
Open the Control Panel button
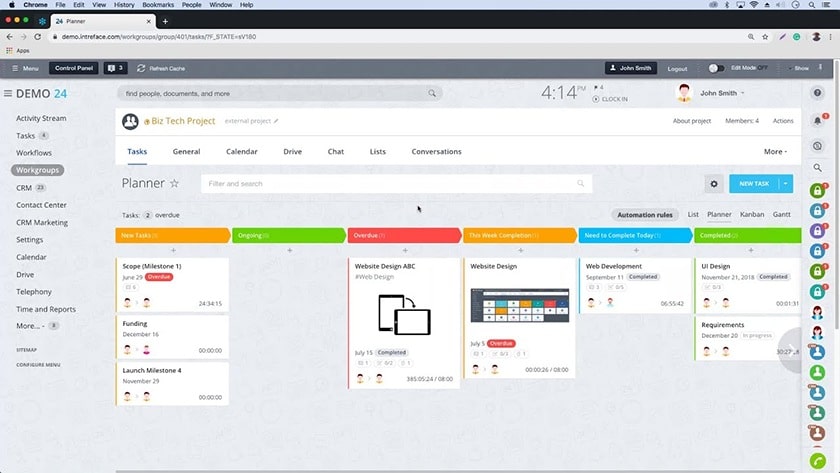coord(74,68)
